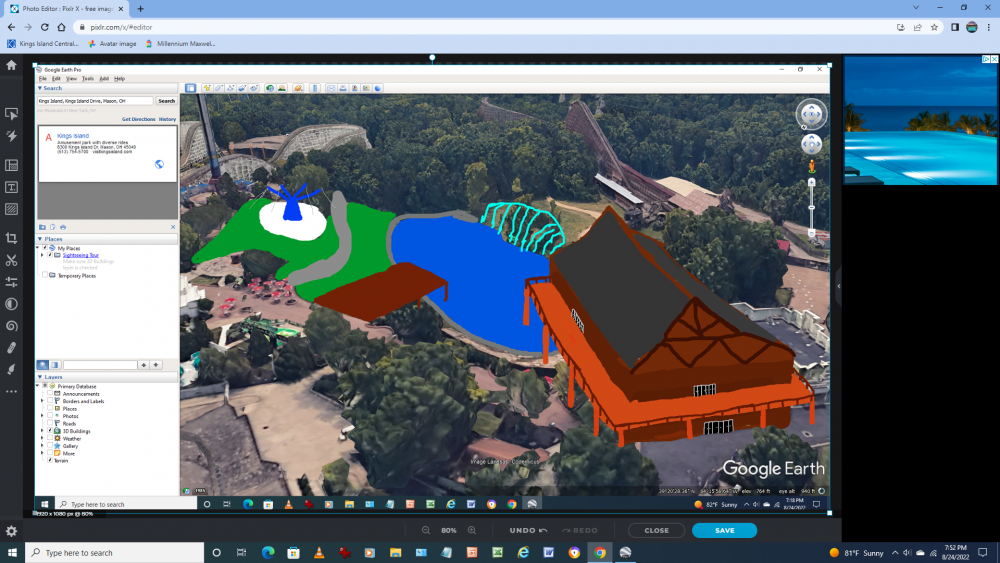
Task: Open a new Chrome tab
Action: pos(140,9)
